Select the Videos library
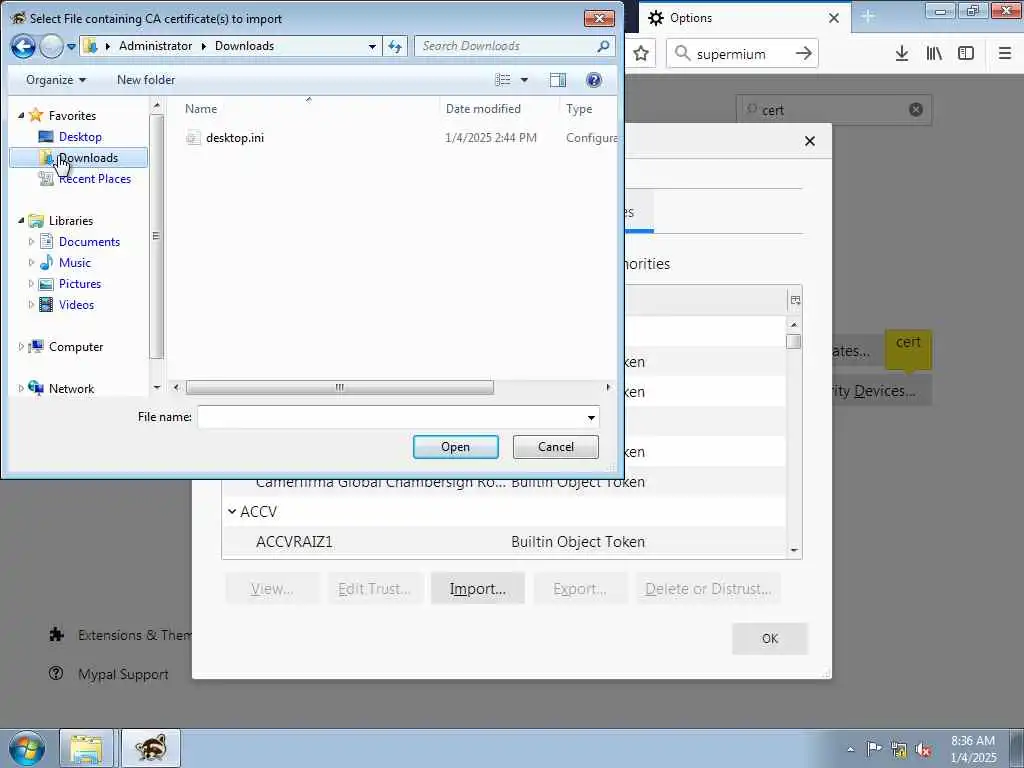 [x=76, y=304]
